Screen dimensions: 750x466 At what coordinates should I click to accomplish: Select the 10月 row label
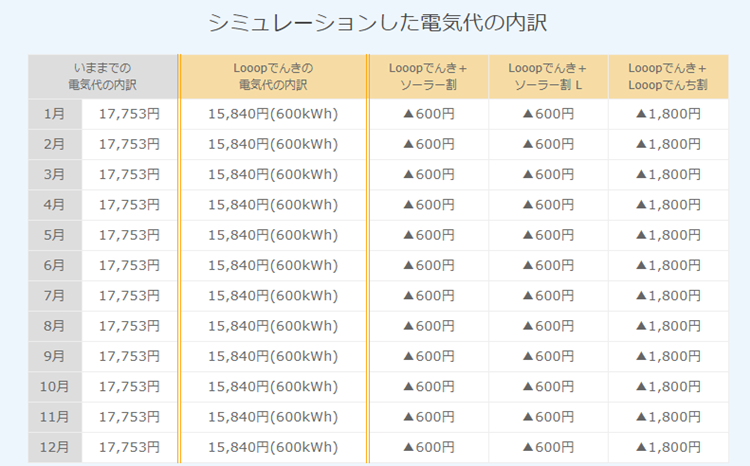click(x=55, y=387)
